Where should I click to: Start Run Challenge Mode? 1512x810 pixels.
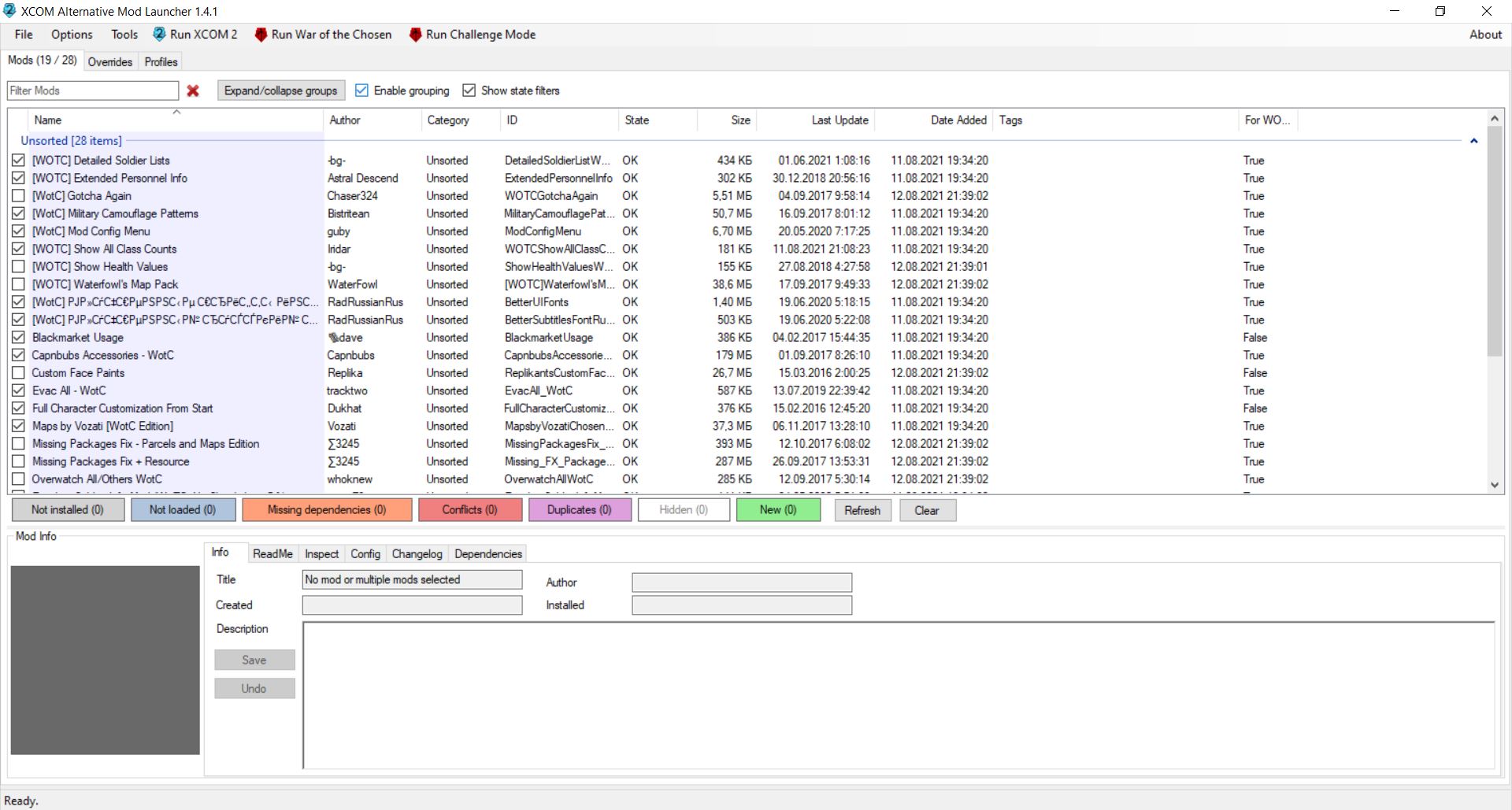pyautogui.click(x=473, y=35)
